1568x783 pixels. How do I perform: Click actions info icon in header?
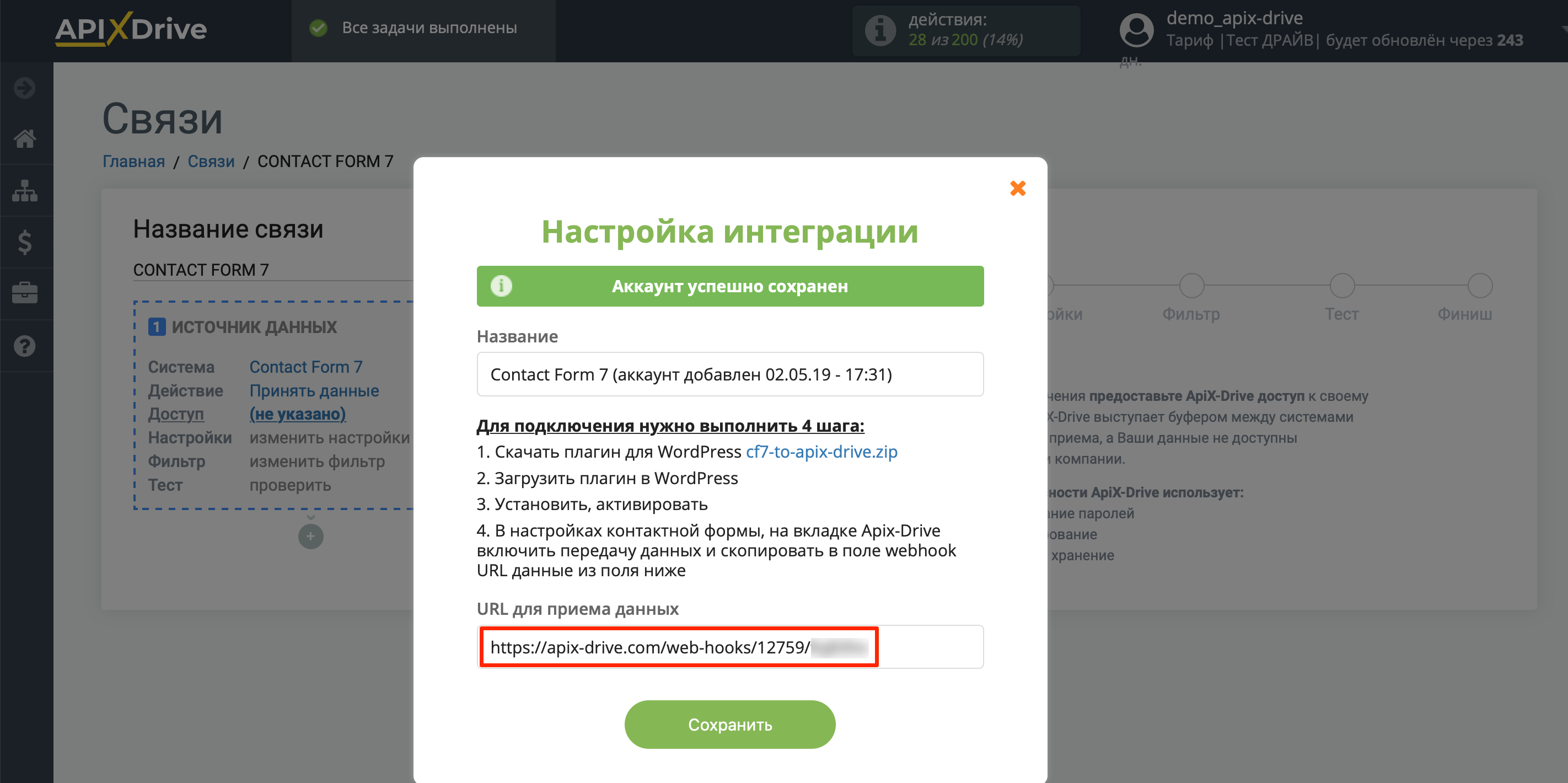(880, 30)
